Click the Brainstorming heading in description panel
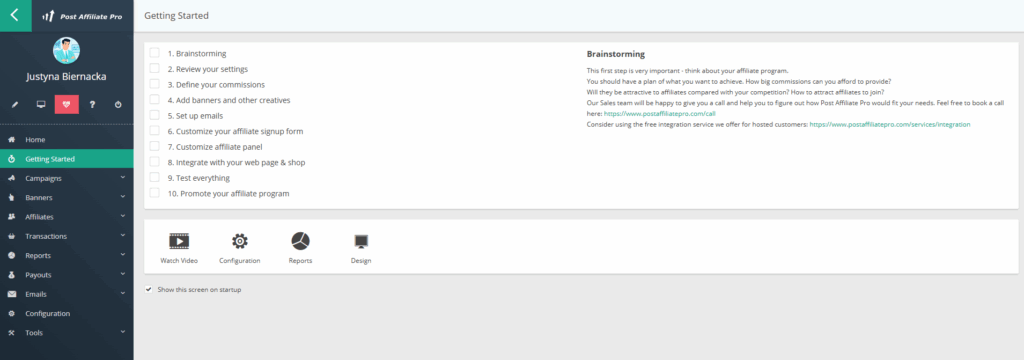Image resolution: width=1024 pixels, height=360 pixels. pyautogui.click(x=616, y=54)
